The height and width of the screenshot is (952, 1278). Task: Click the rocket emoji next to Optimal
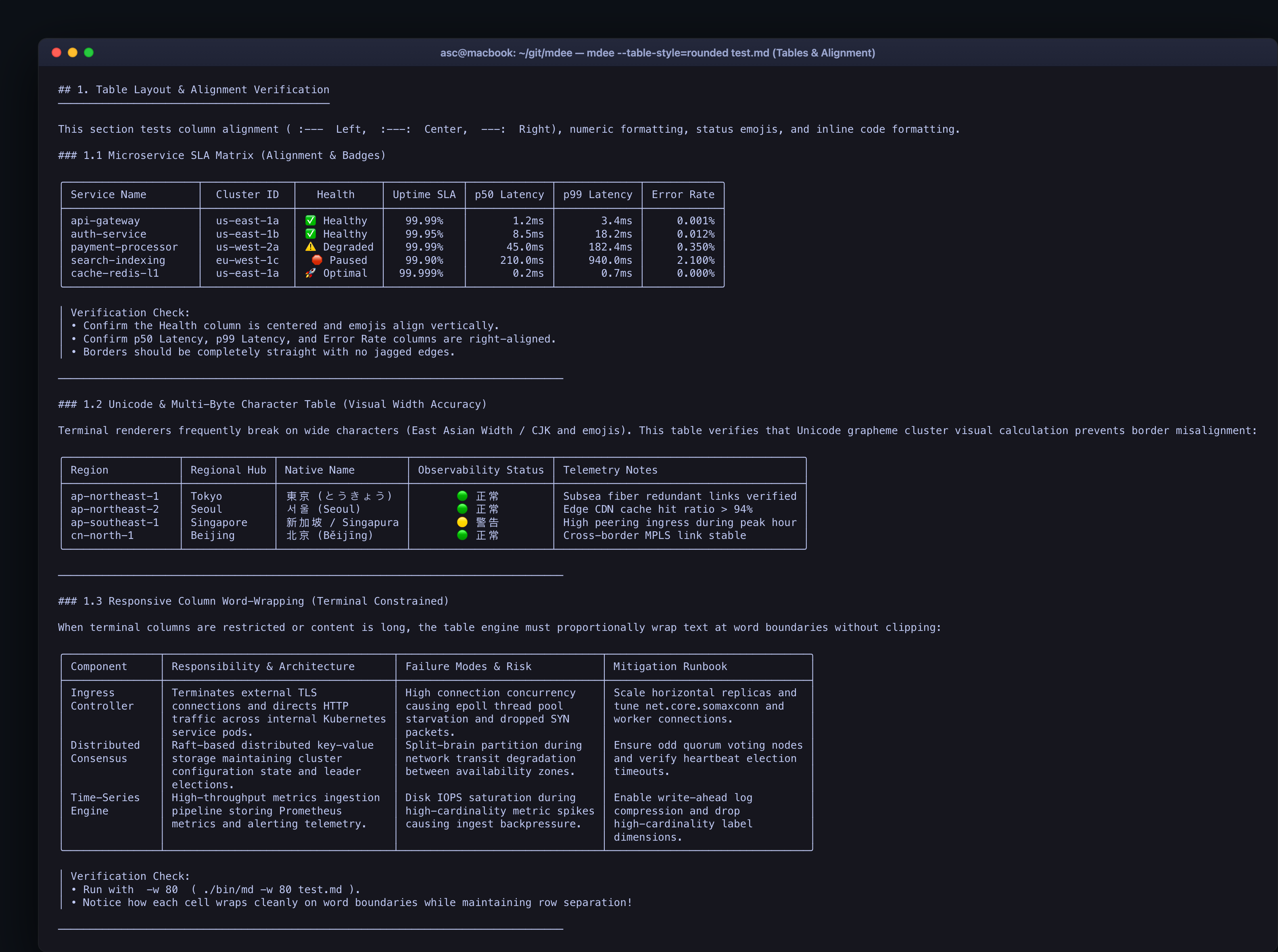(x=311, y=273)
